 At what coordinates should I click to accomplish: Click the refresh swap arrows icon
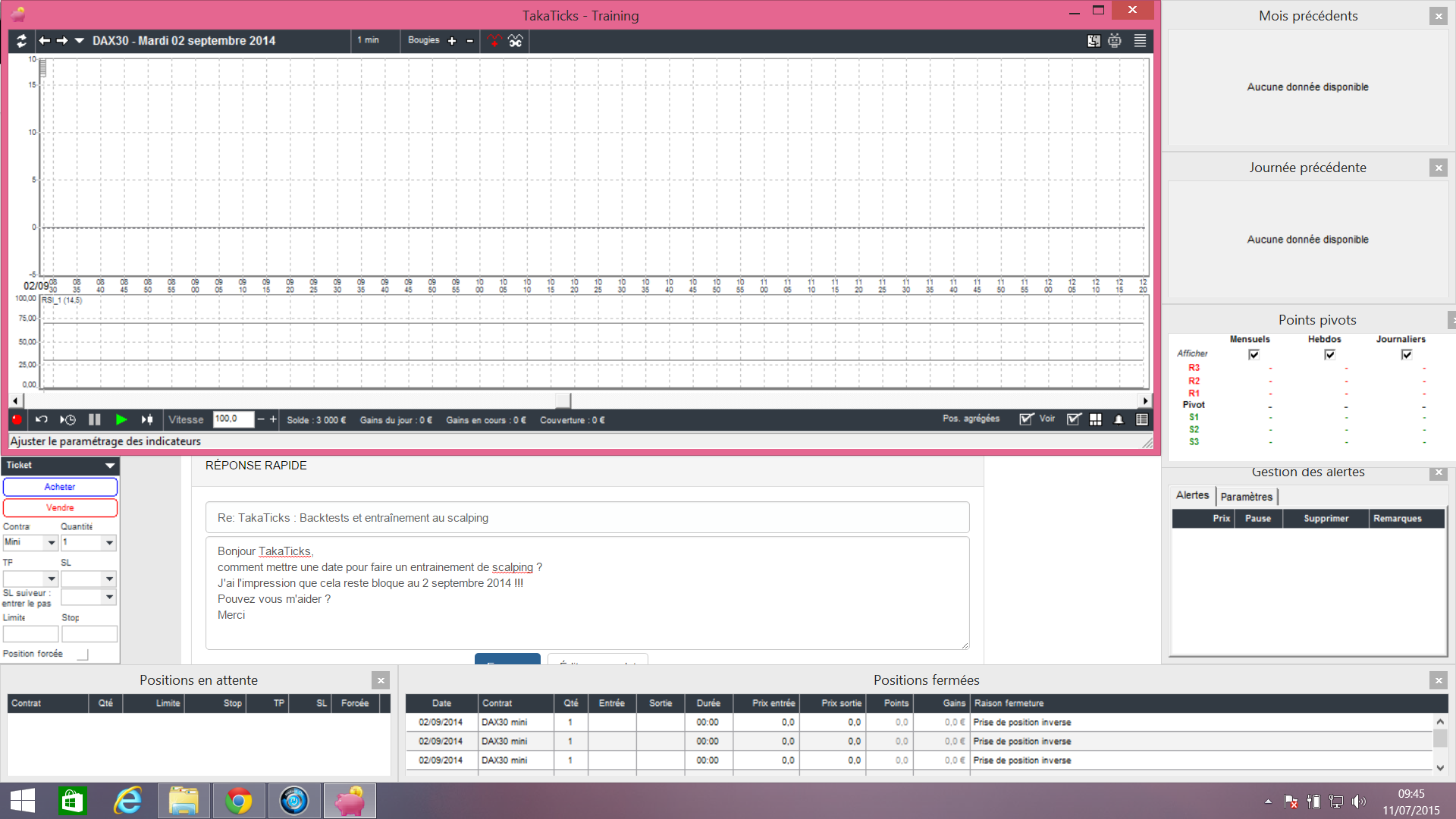click(21, 41)
